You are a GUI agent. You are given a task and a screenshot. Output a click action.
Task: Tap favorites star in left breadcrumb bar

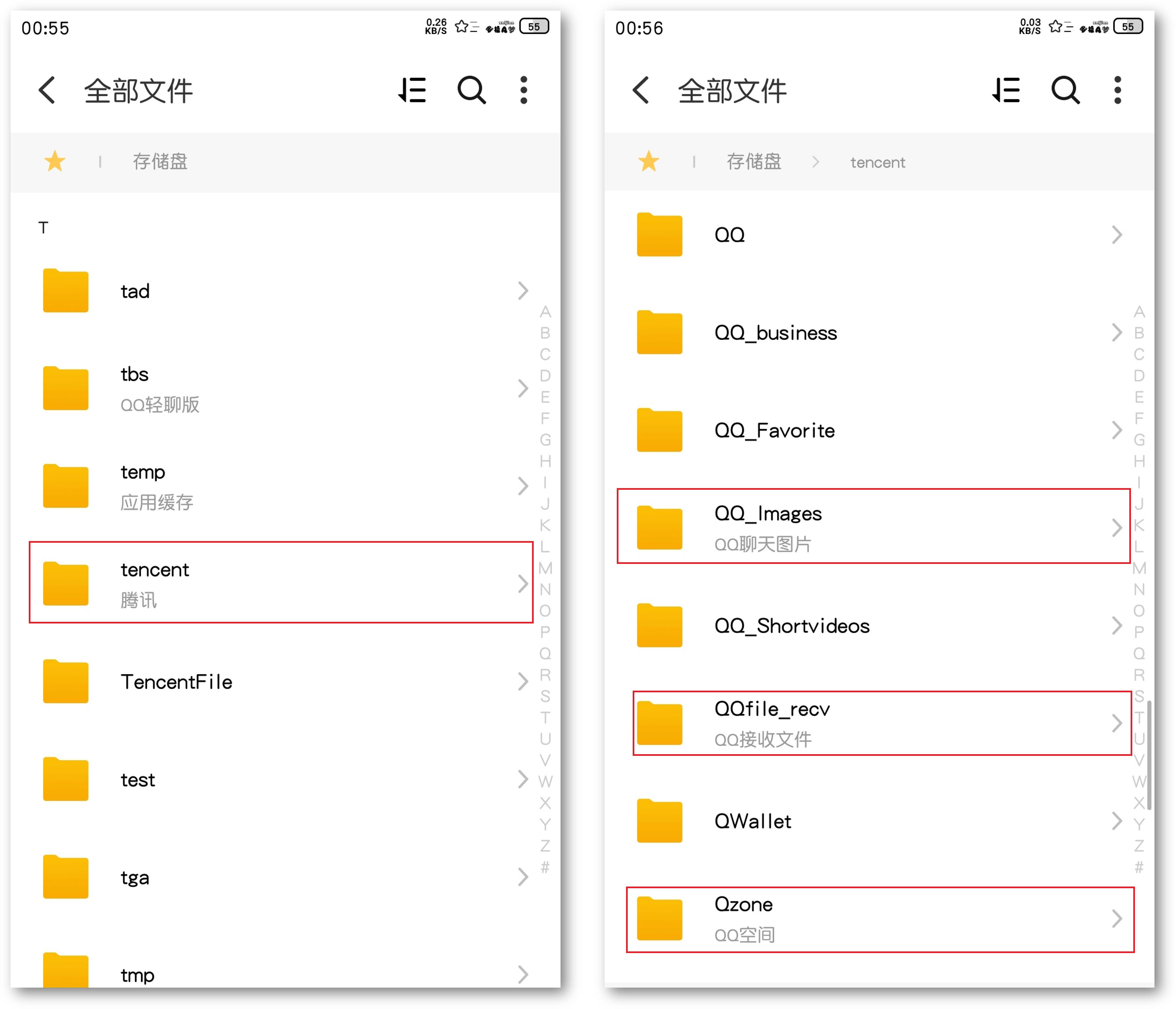coord(55,161)
